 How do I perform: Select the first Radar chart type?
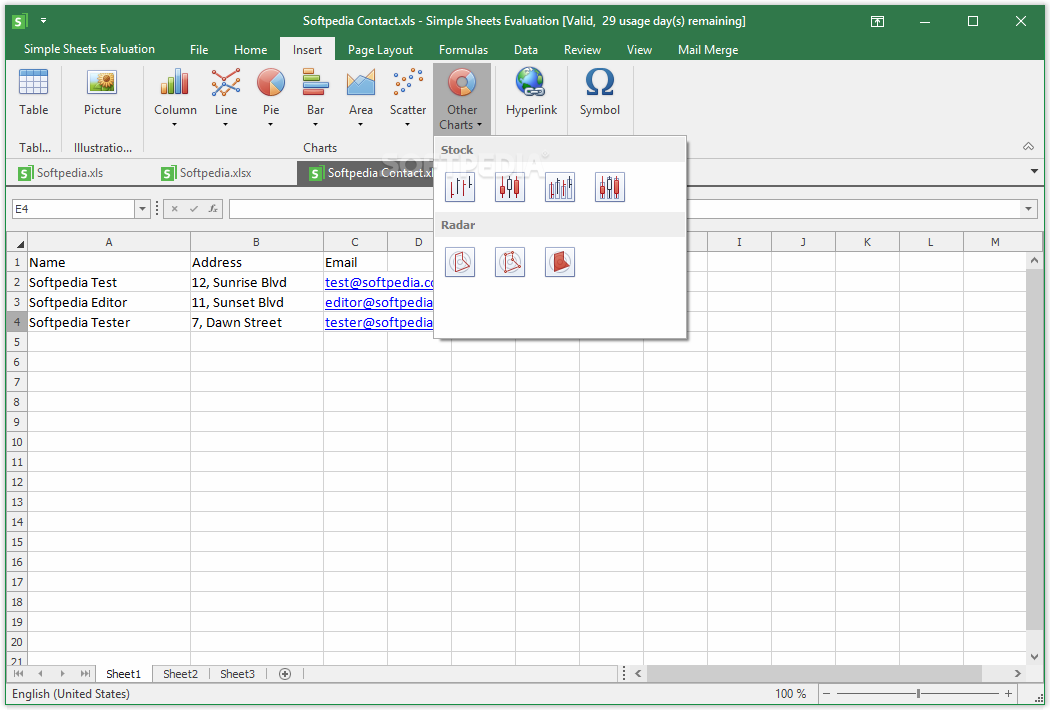(x=460, y=262)
